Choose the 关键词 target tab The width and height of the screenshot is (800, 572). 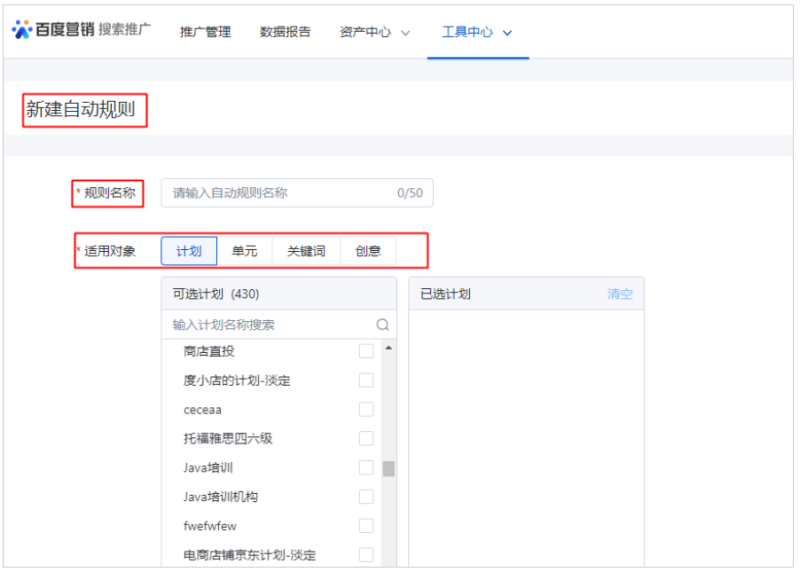tap(306, 251)
